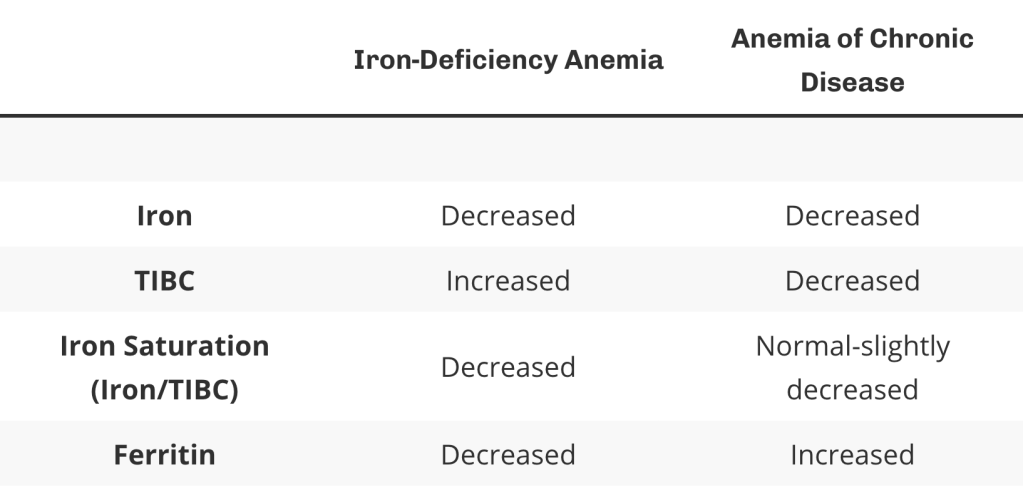The width and height of the screenshot is (1023, 487).
Task: Select Ferritin value for Iron-Deficiency Anemia
Action: pos(508,455)
